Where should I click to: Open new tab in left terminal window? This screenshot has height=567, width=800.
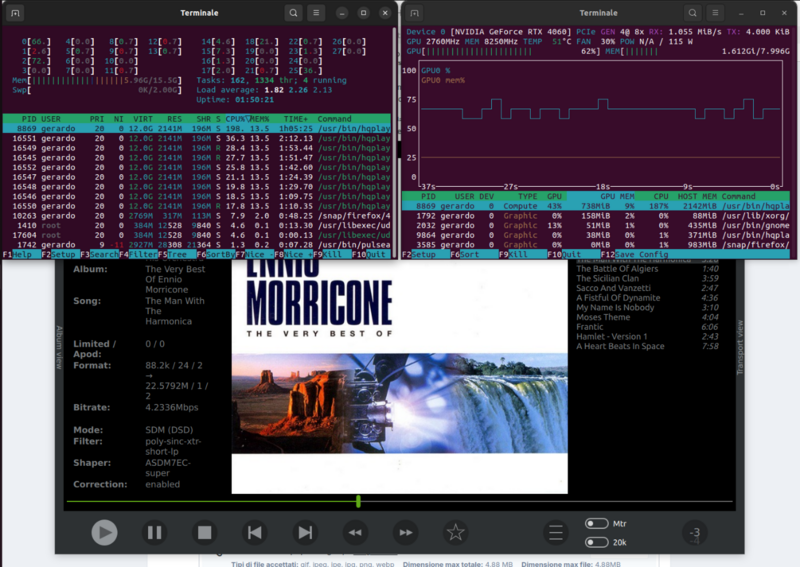16,13
